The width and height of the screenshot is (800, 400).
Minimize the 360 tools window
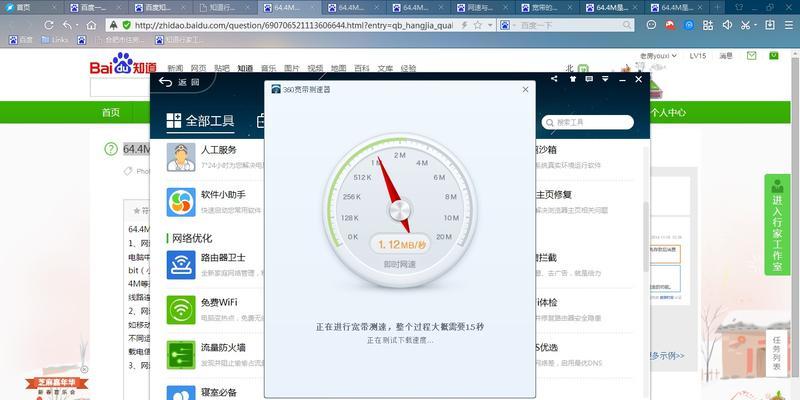point(622,80)
